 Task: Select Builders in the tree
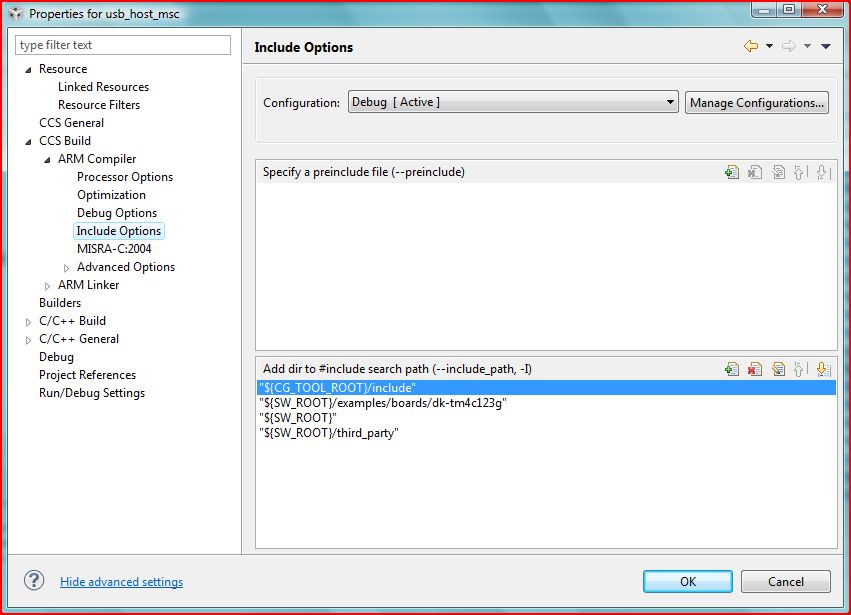[60, 303]
